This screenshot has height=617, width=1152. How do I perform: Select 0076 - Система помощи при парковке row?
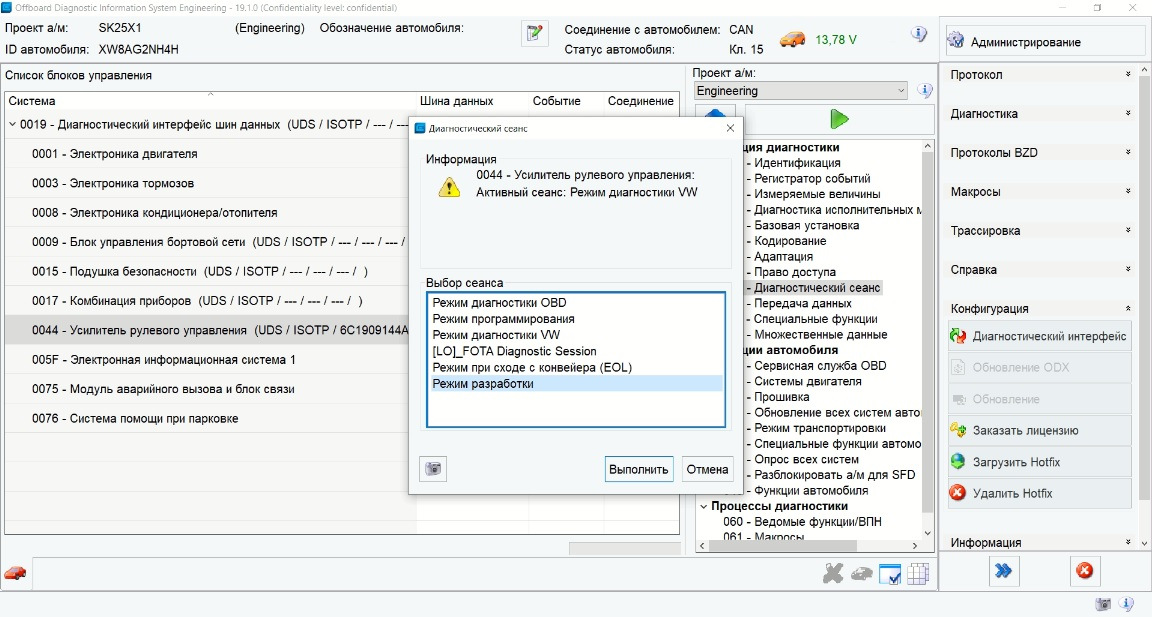point(210,418)
